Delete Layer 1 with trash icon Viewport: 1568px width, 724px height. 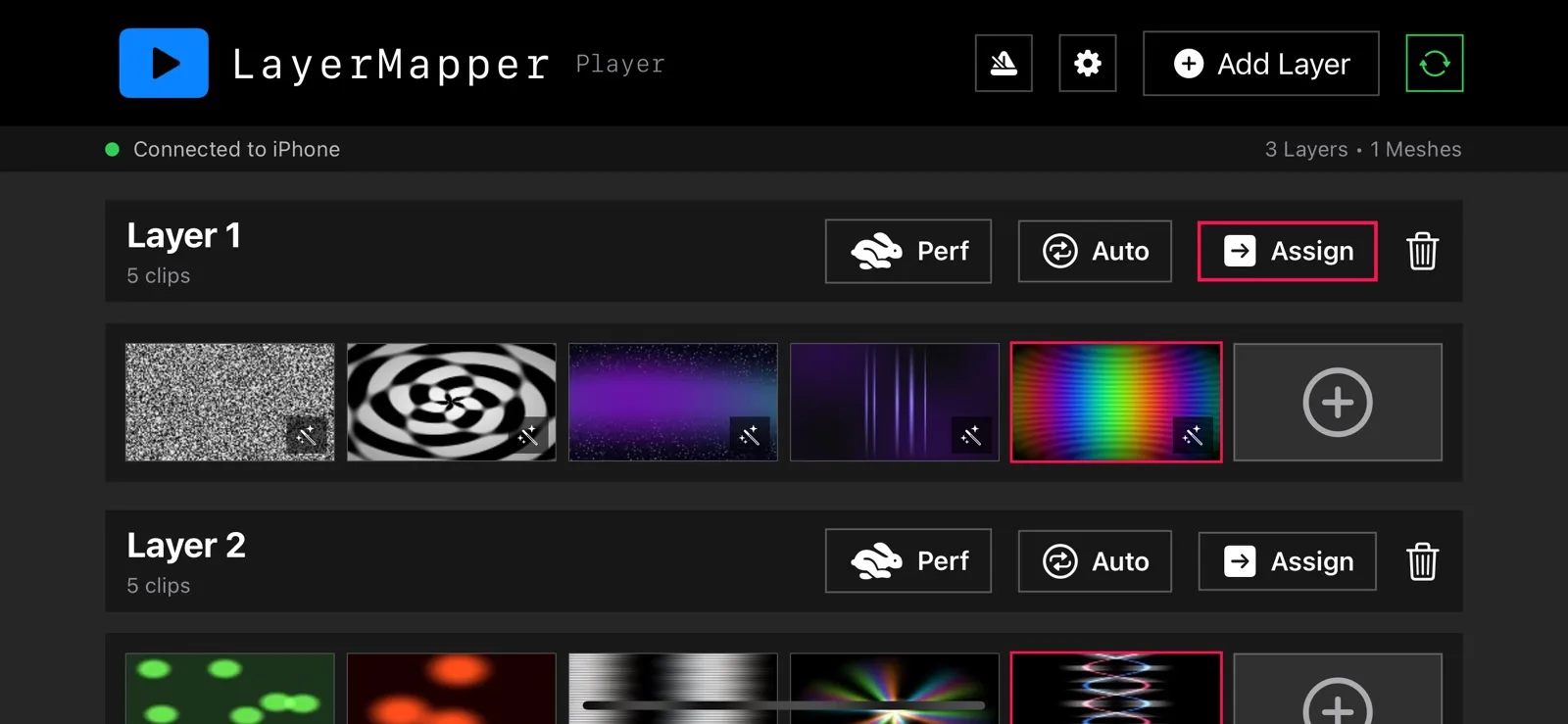(1422, 252)
